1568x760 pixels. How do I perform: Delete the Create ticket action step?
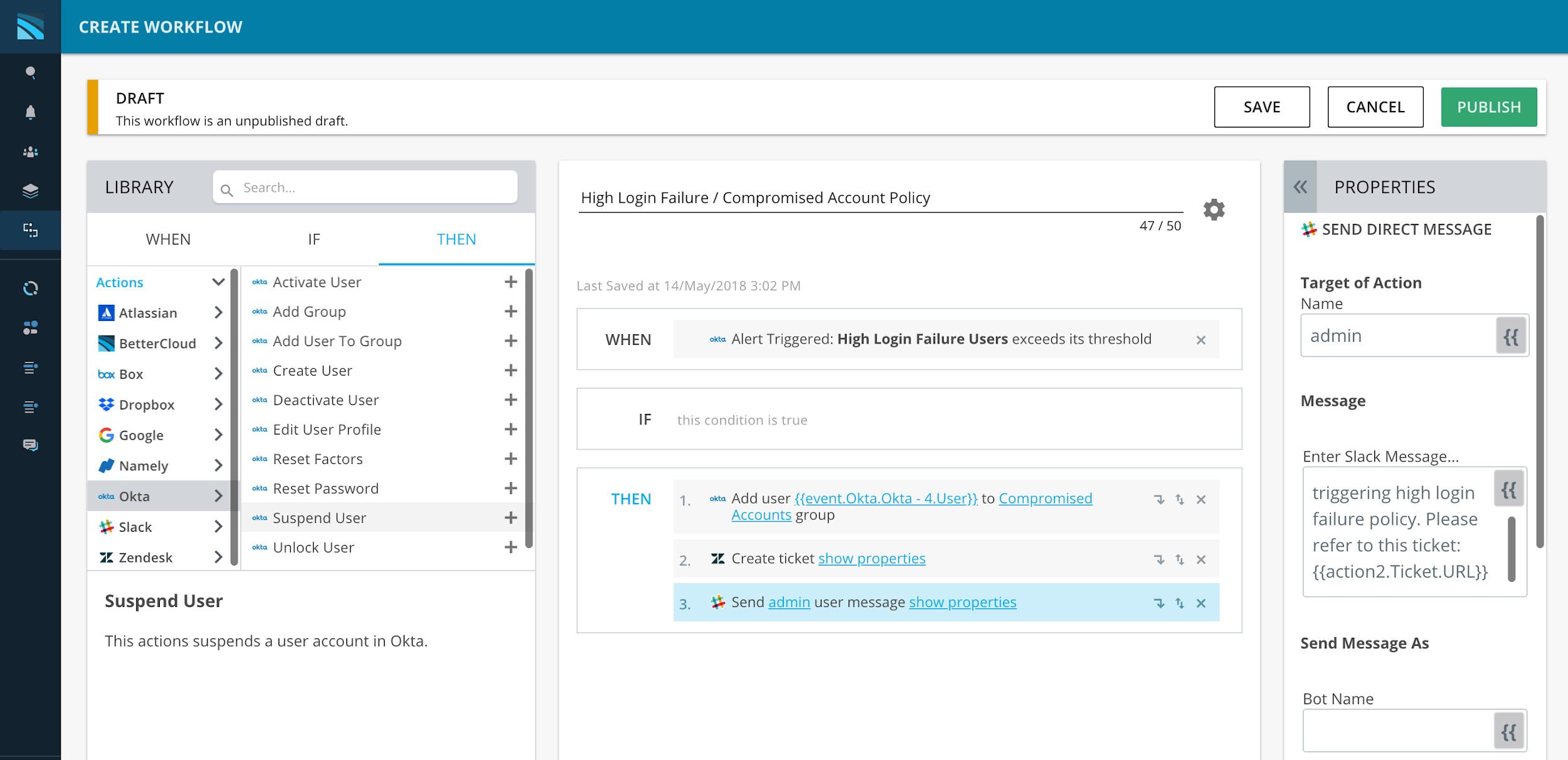(x=1200, y=559)
